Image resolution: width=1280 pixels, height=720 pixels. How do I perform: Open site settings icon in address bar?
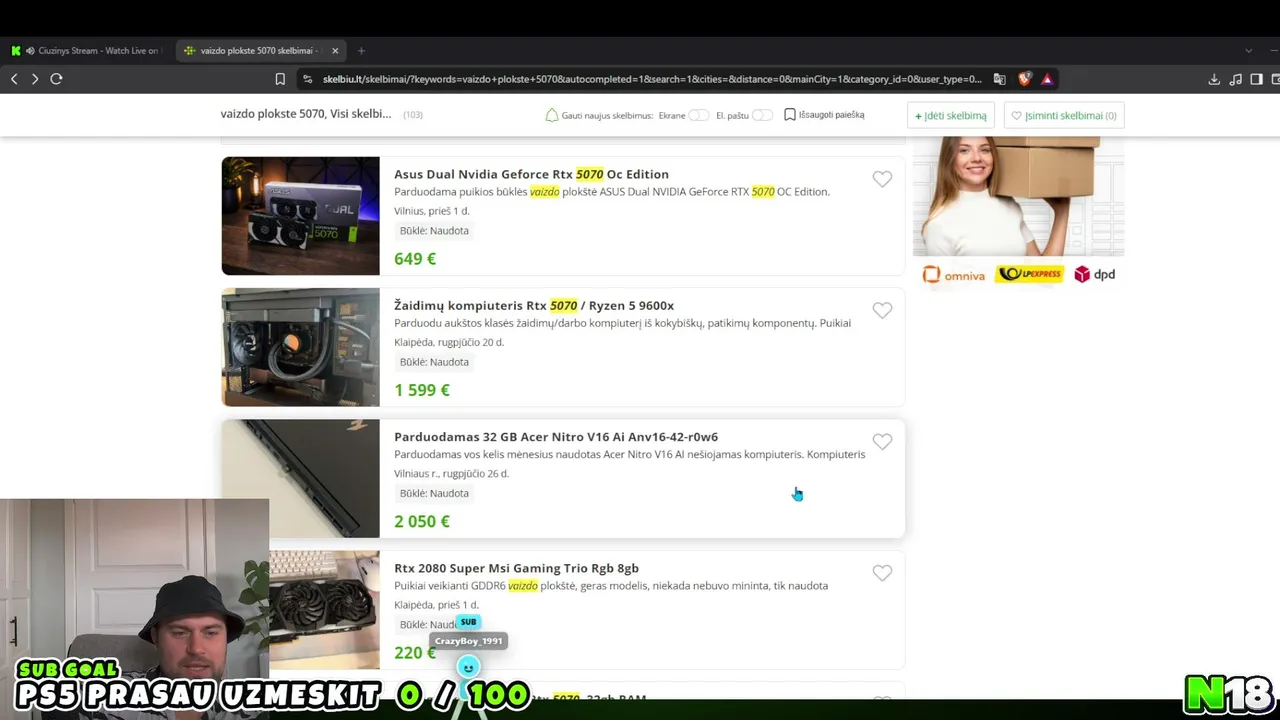(x=308, y=79)
